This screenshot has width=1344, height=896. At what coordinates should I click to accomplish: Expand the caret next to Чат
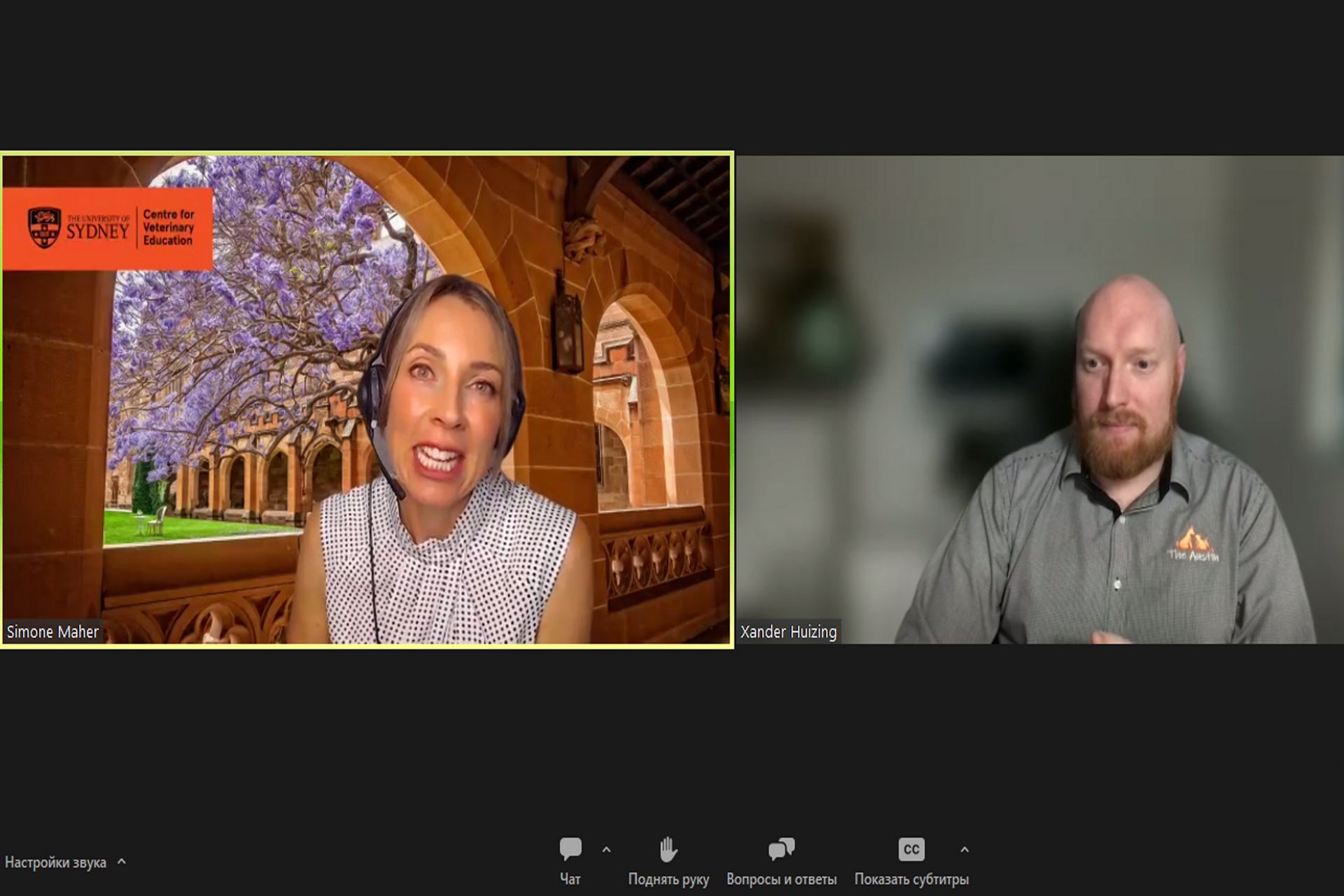tap(606, 850)
